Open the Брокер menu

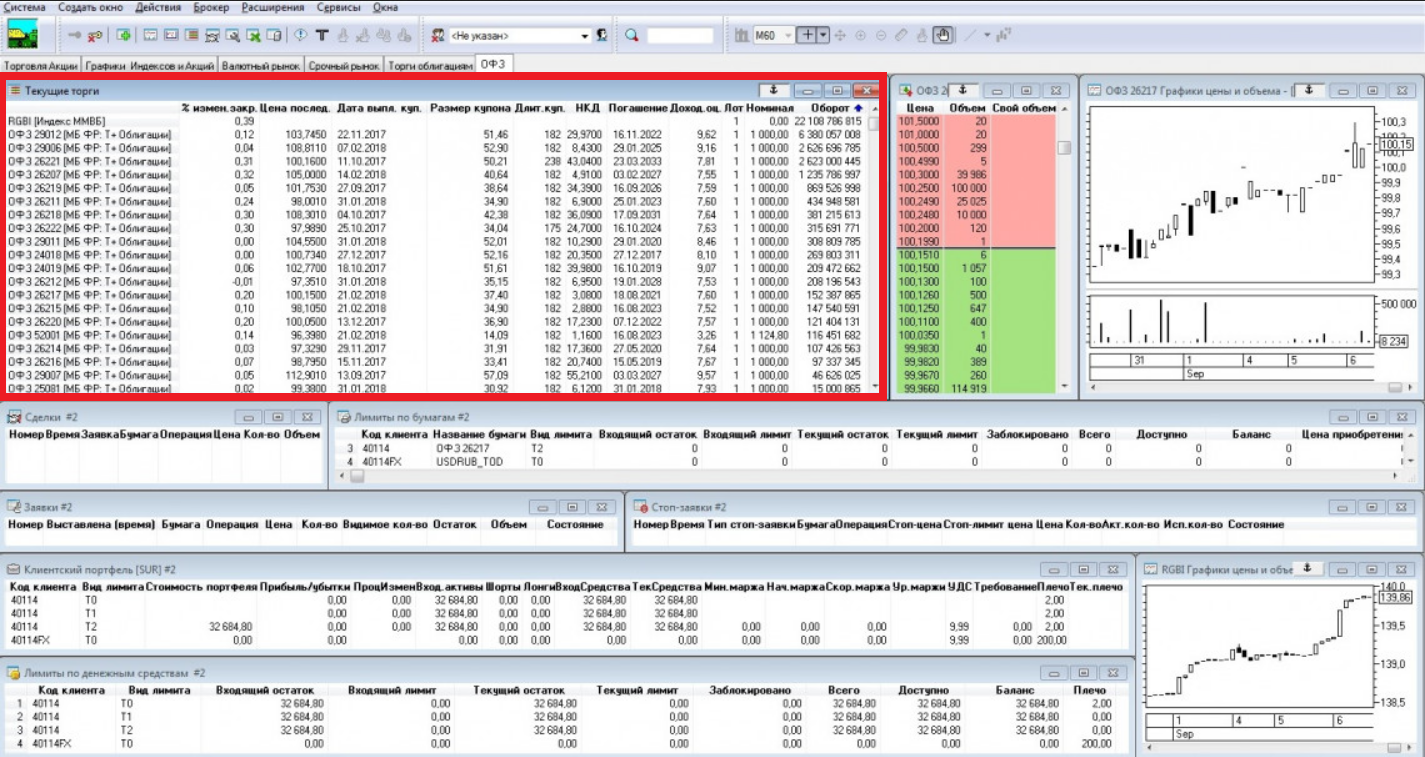(x=211, y=7)
